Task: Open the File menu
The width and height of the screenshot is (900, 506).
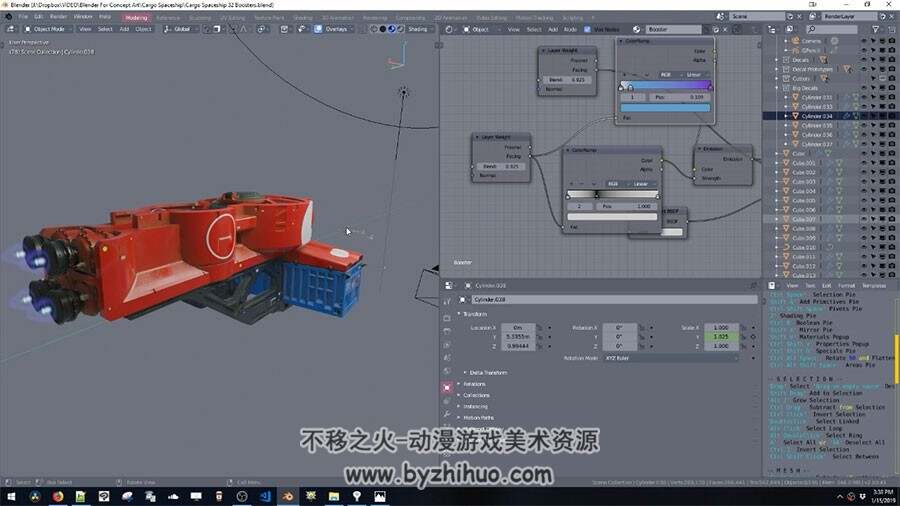Action: coord(23,17)
